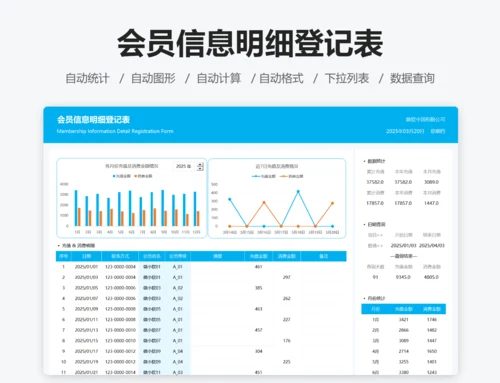Click the blue line legend entry in line chart
Image resolution: width=500 pixels, height=383 pixels.
coord(264,176)
